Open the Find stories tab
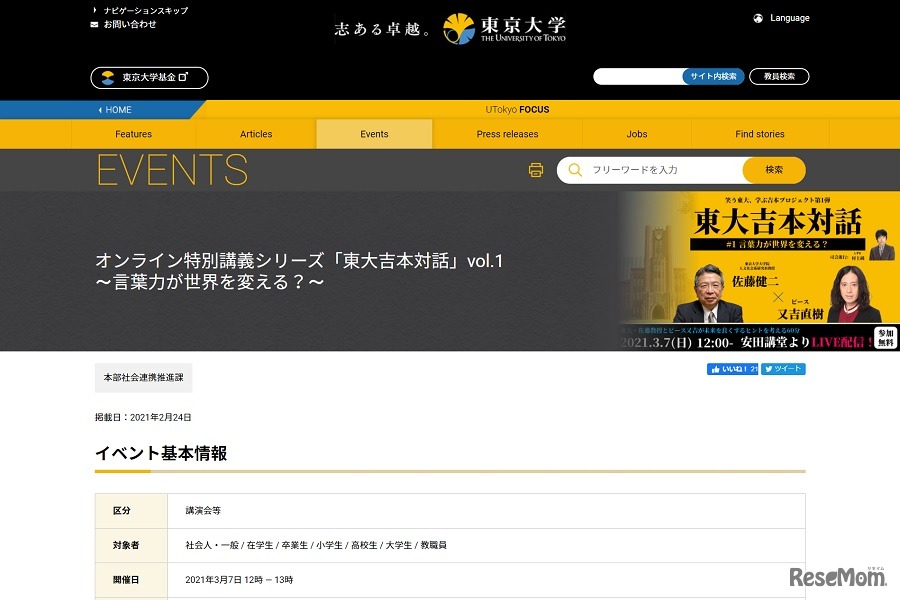The image size is (900, 600). click(x=760, y=134)
